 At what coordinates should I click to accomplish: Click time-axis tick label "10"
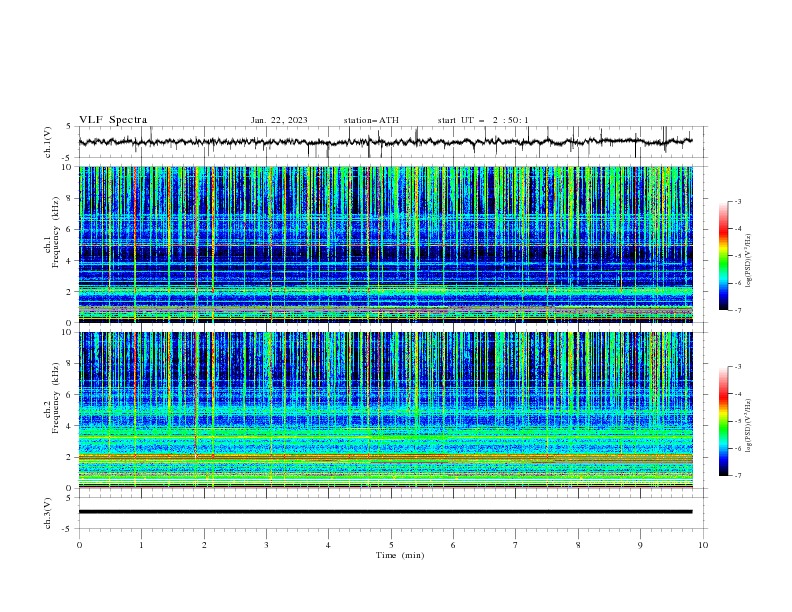pyautogui.click(x=703, y=545)
